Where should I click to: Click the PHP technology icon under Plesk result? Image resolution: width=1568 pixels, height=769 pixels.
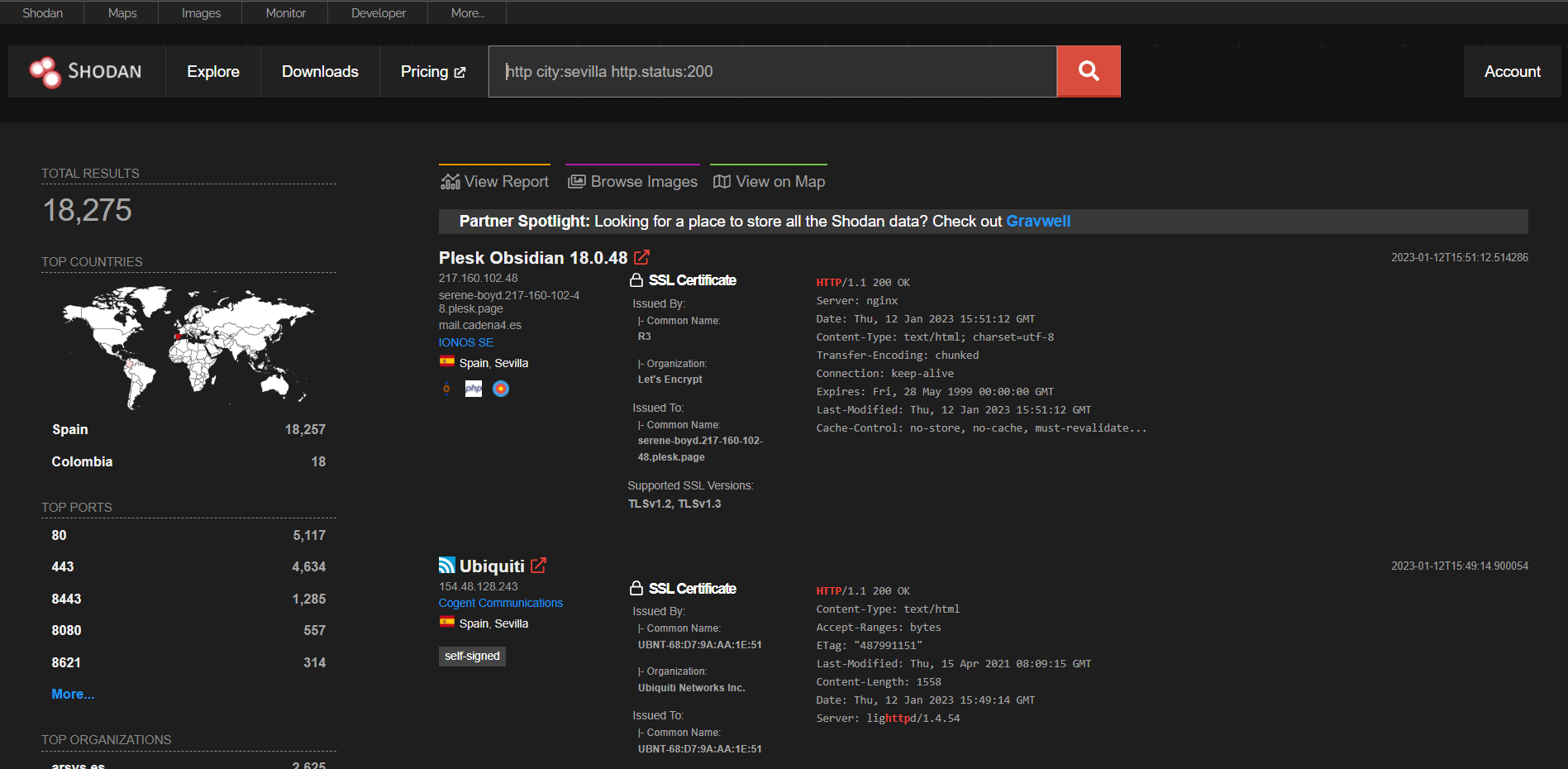[x=474, y=389]
